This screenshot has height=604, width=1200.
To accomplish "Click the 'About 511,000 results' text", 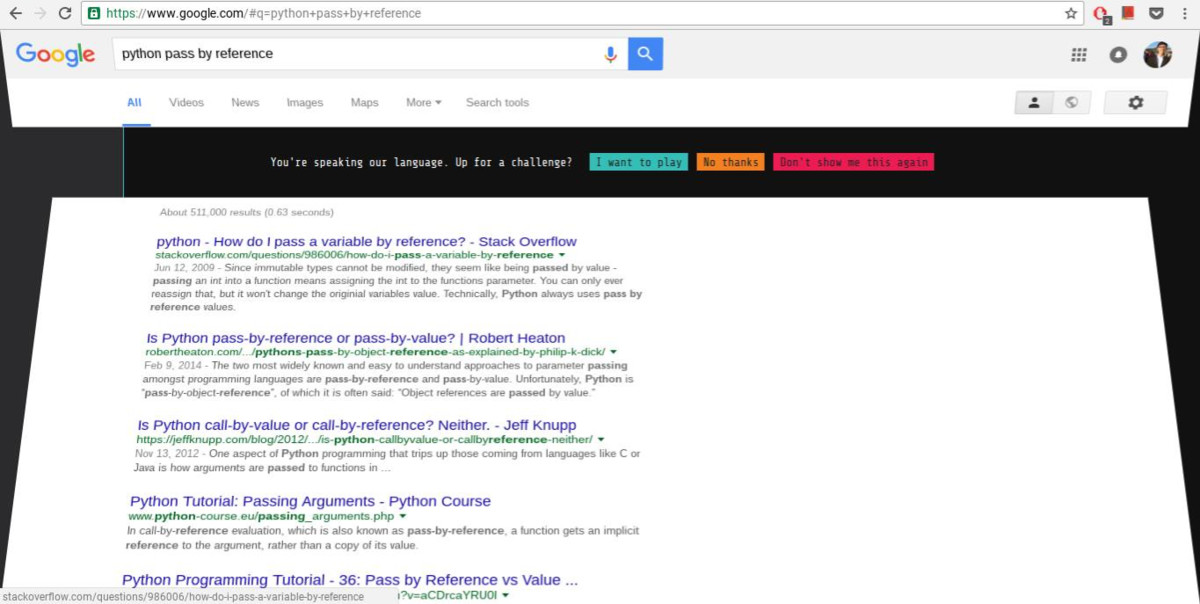I will pyautogui.click(x=246, y=212).
